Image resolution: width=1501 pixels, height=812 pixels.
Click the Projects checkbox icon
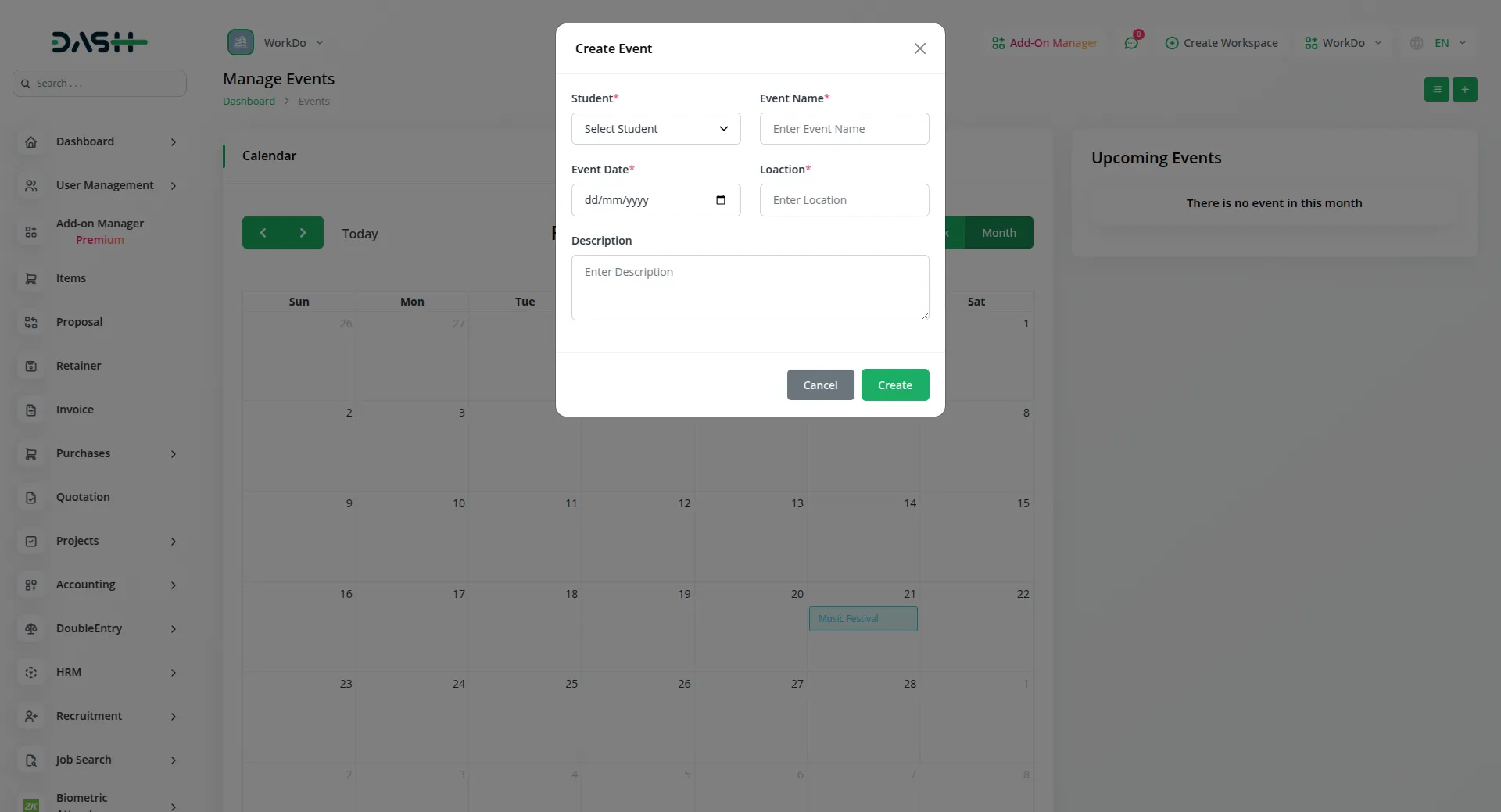[31, 542]
